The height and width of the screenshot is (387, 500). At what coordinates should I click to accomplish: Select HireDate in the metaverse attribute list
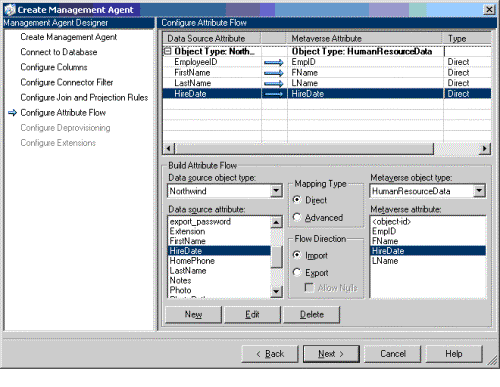[428, 251]
